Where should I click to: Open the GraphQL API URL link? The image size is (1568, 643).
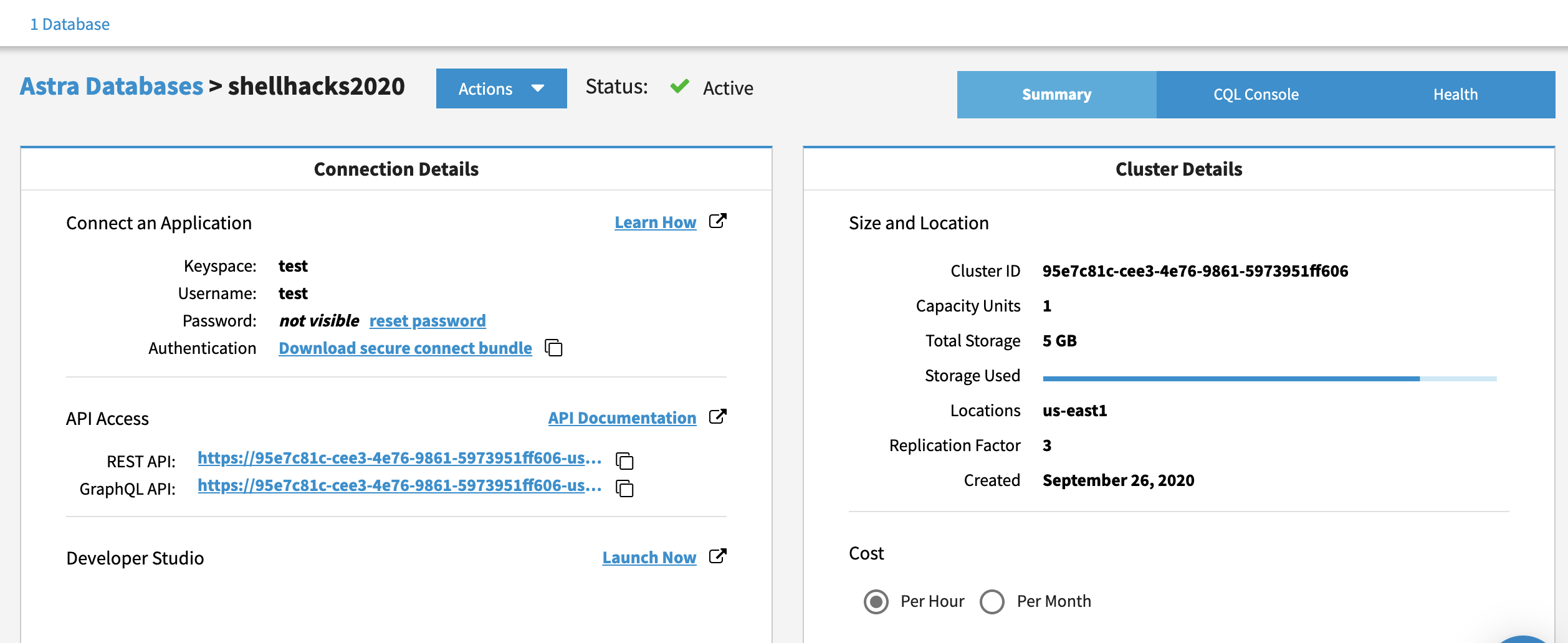point(400,485)
